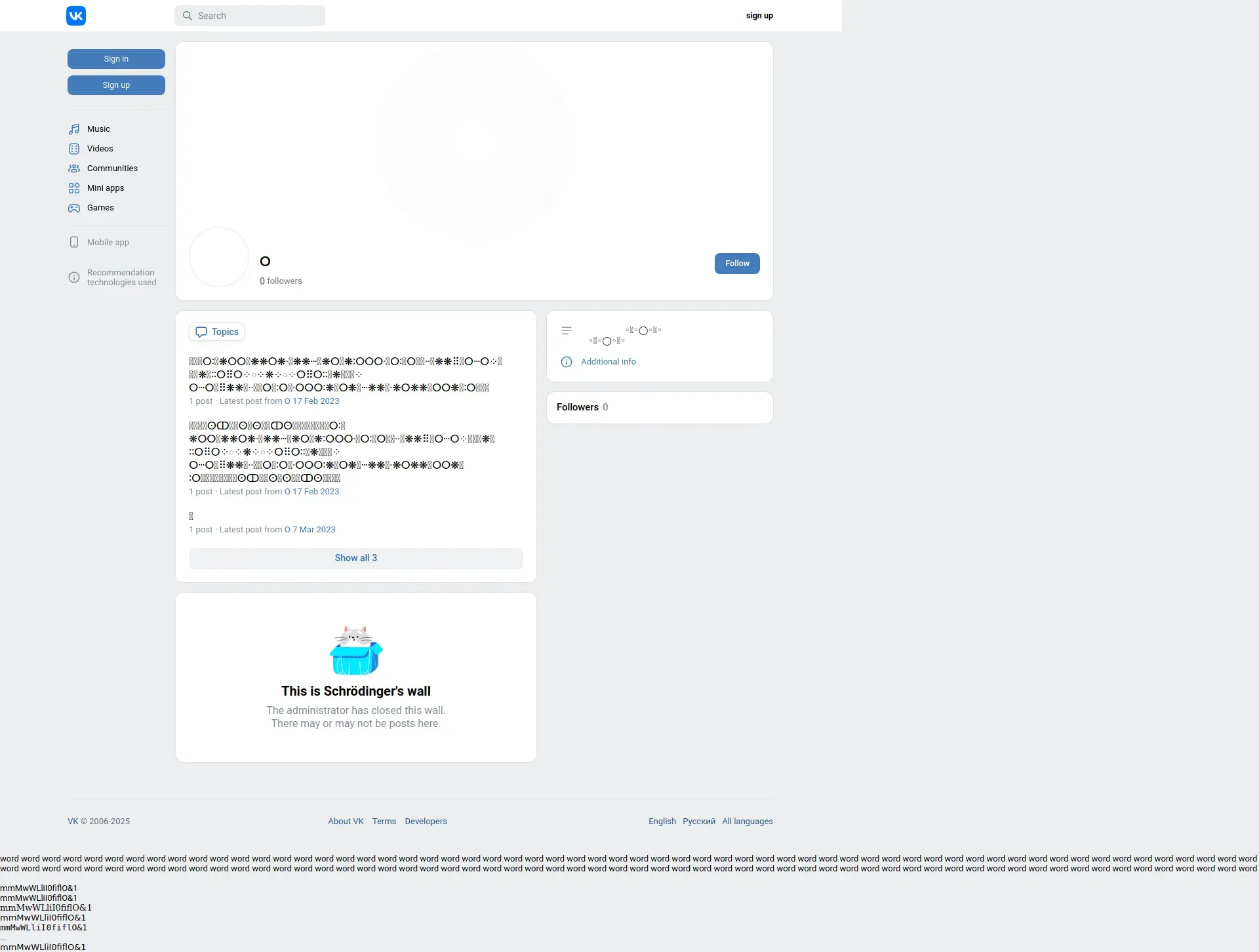
Task: Click the Mobile app phone icon
Action: click(x=74, y=242)
